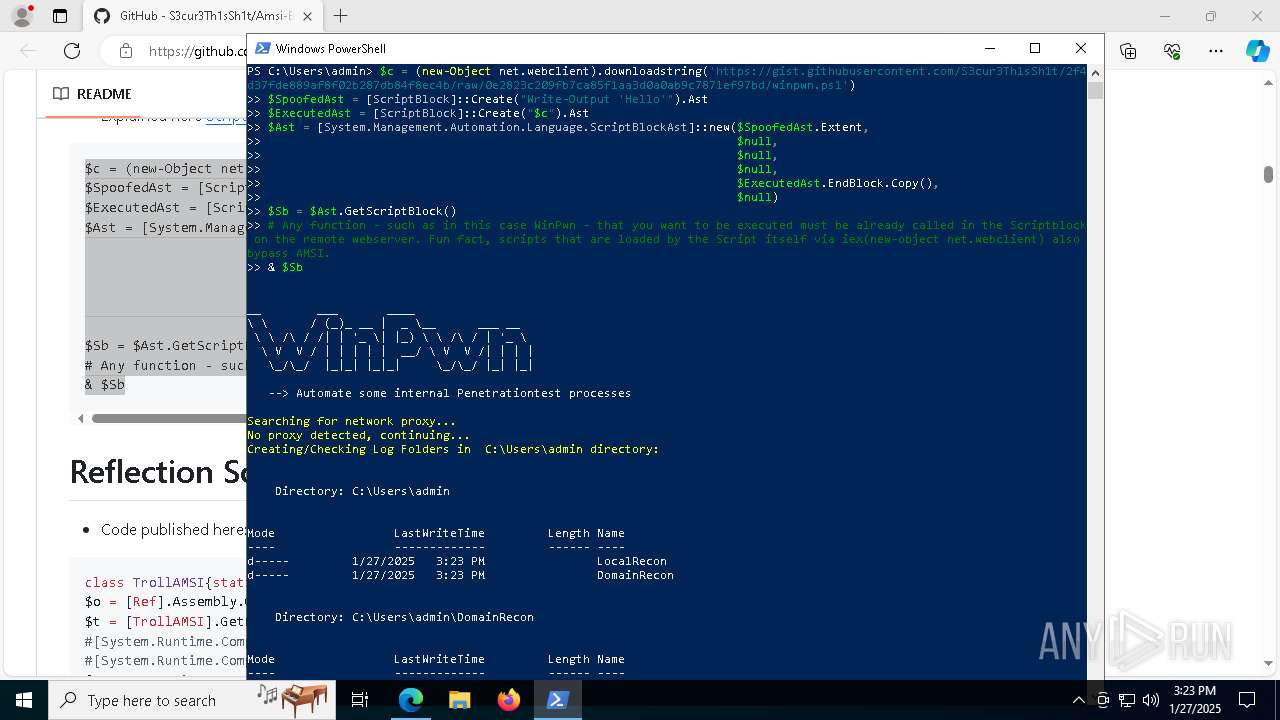
Task: Switch to PowerShell taskbar button
Action: (x=558, y=700)
